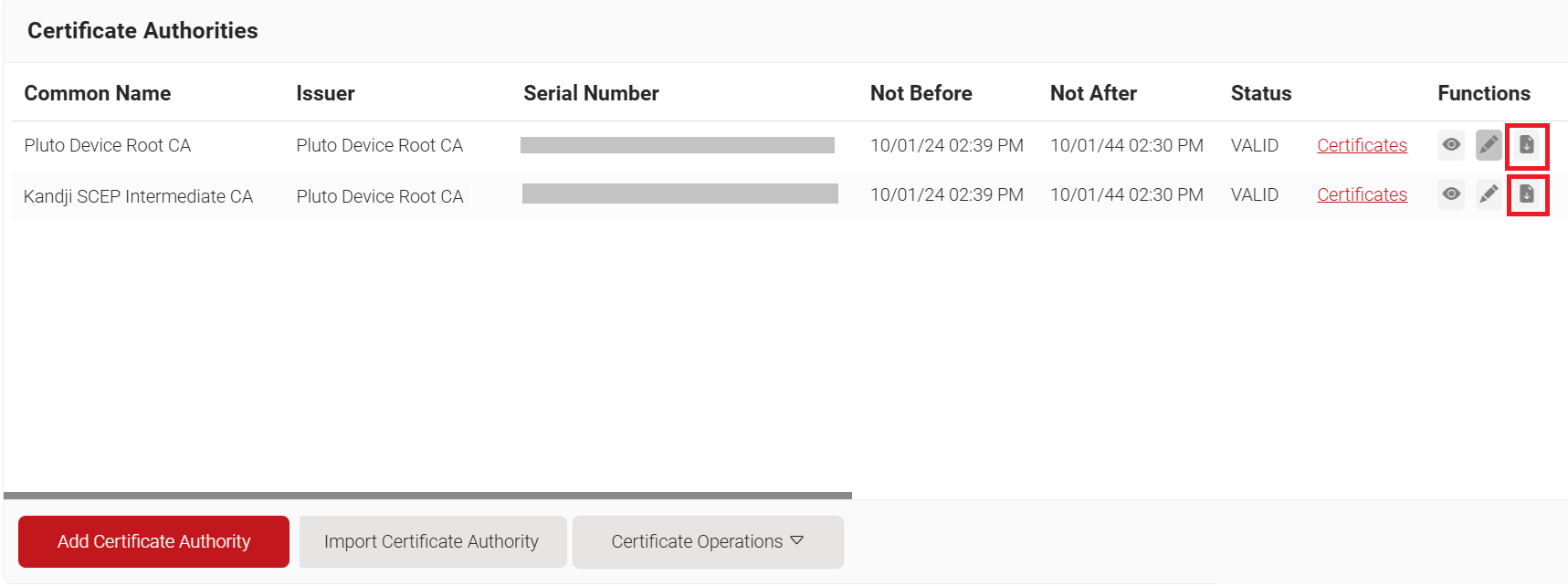Click the Import Certificate Authority button
The height and width of the screenshot is (586, 1568).
[432, 541]
